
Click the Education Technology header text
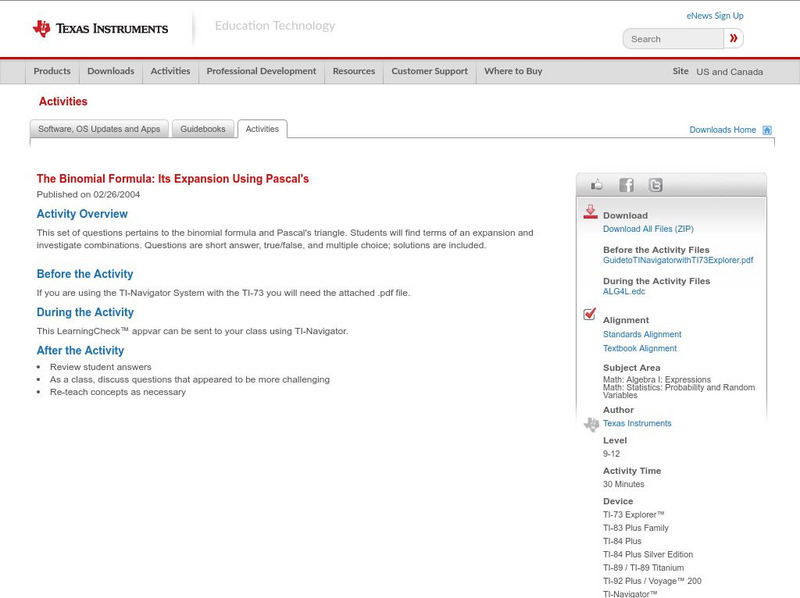click(275, 26)
